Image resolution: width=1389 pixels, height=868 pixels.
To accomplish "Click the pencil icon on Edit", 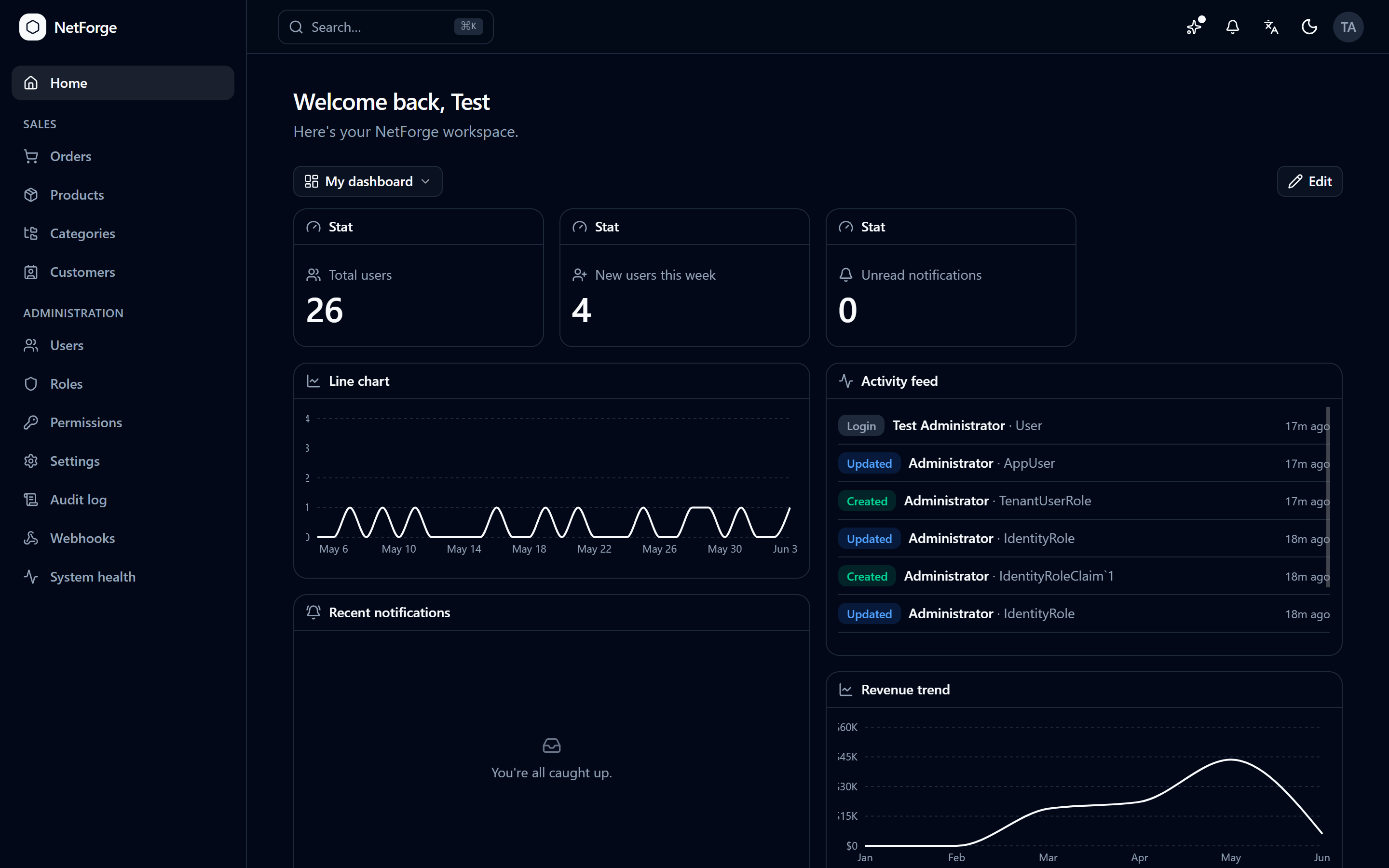I will pyautogui.click(x=1295, y=181).
